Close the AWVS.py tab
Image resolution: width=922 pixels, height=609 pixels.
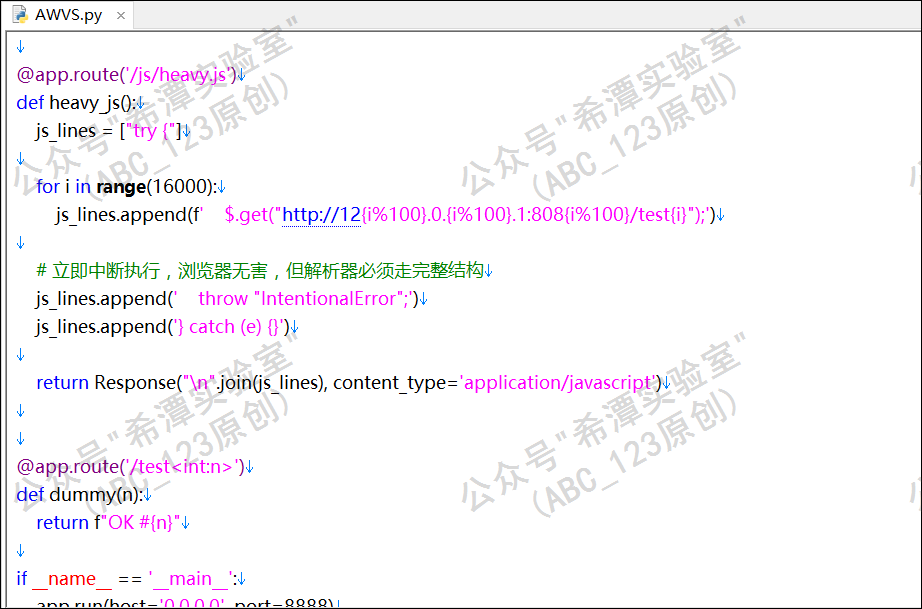pos(121,15)
